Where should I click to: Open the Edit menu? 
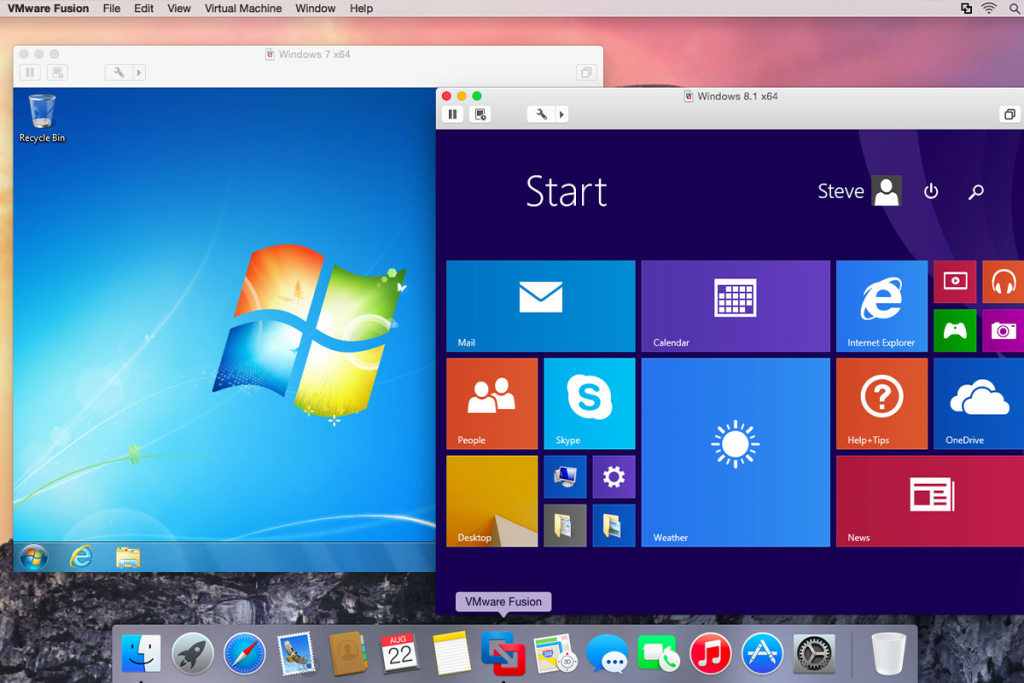tap(144, 8)
